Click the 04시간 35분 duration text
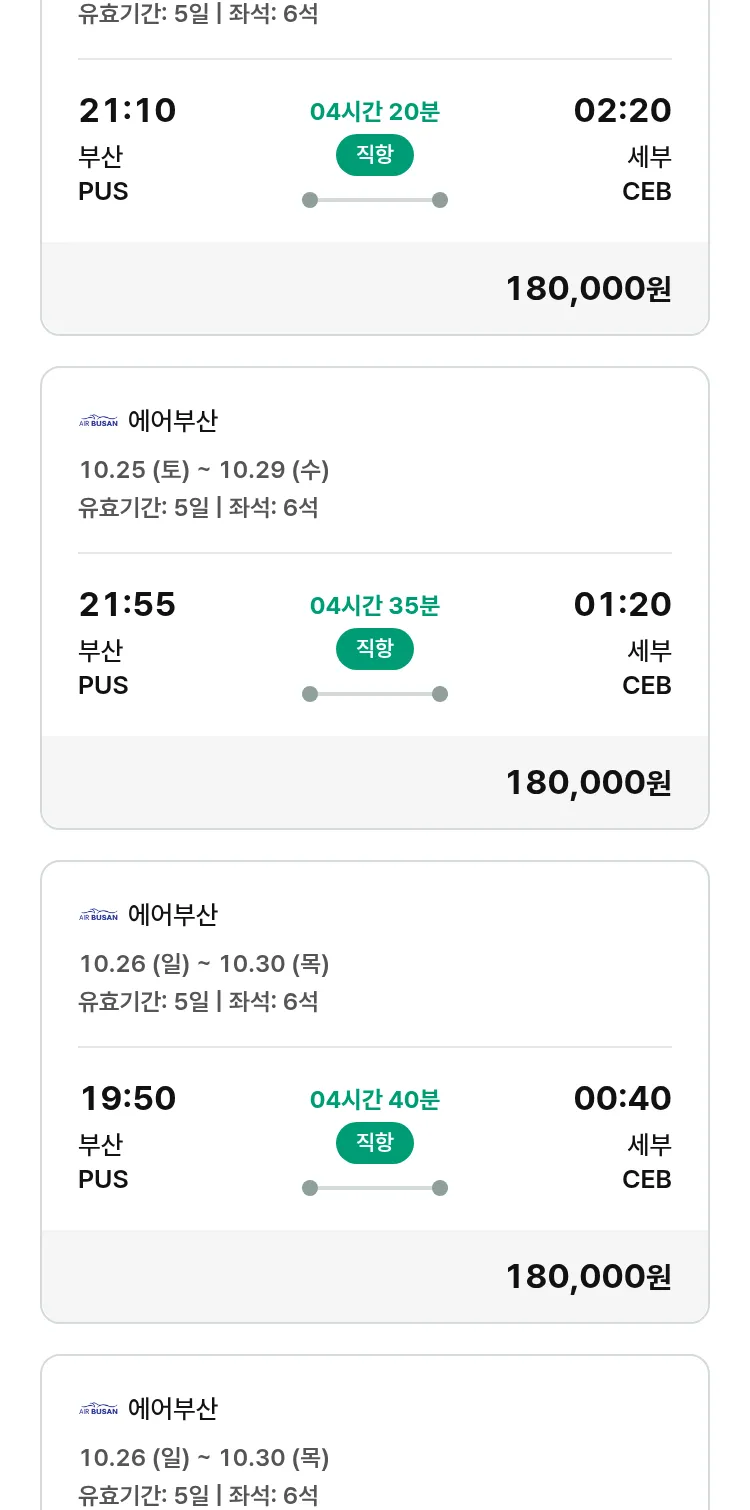The height and width of the screenshot is (1510, 750). point(375,606)
